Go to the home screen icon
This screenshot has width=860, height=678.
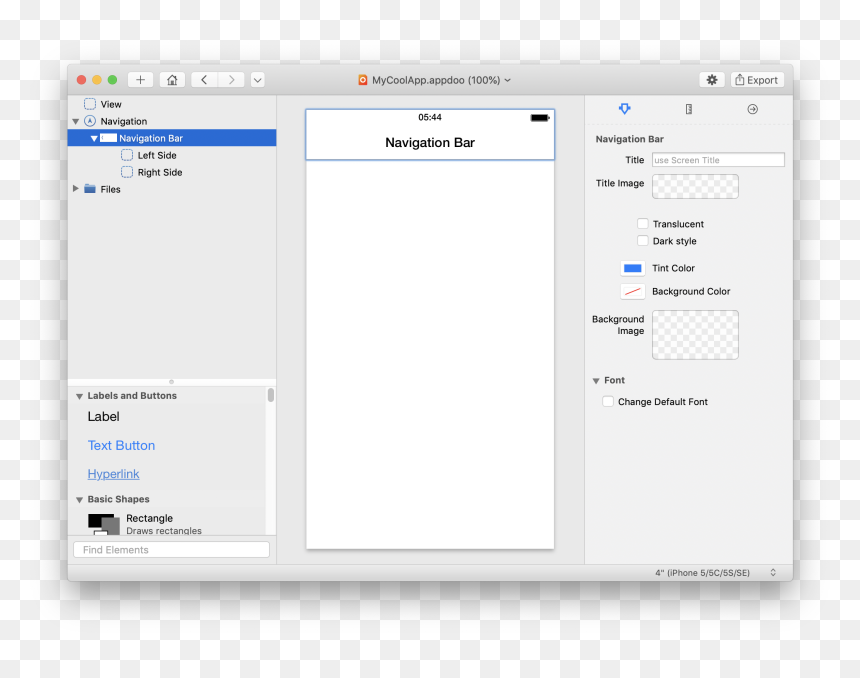pos(172,80)
